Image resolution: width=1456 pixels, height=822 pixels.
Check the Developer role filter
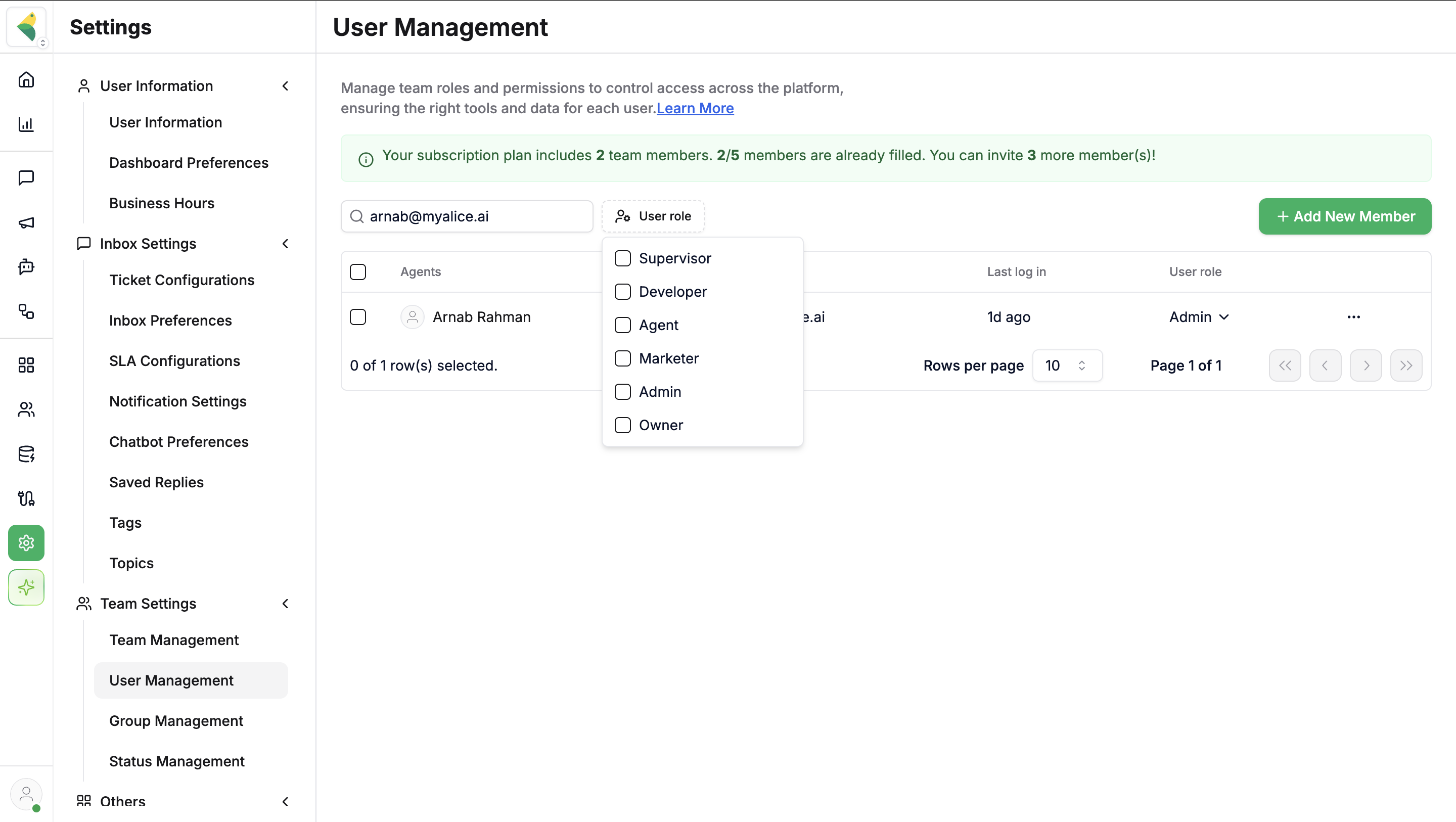point(622,292)
